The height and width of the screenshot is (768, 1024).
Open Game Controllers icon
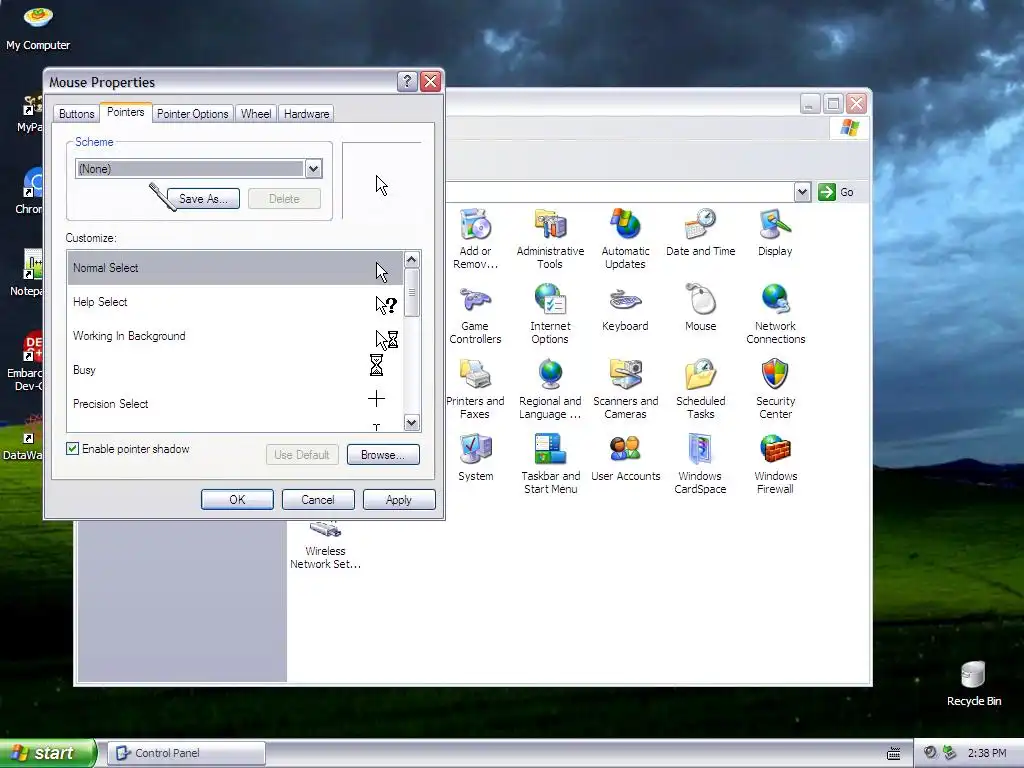475,314
